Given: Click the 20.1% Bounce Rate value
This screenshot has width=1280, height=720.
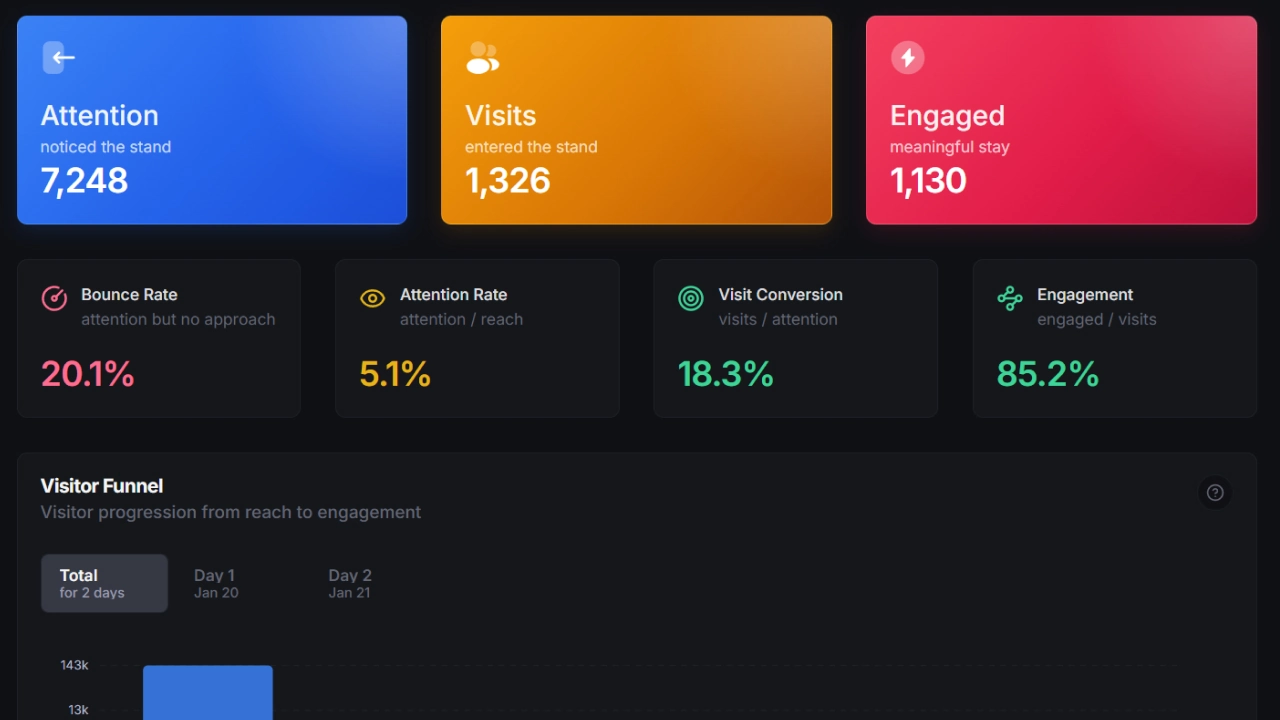Looking at the screenshot, I should [x=88, y=374].
